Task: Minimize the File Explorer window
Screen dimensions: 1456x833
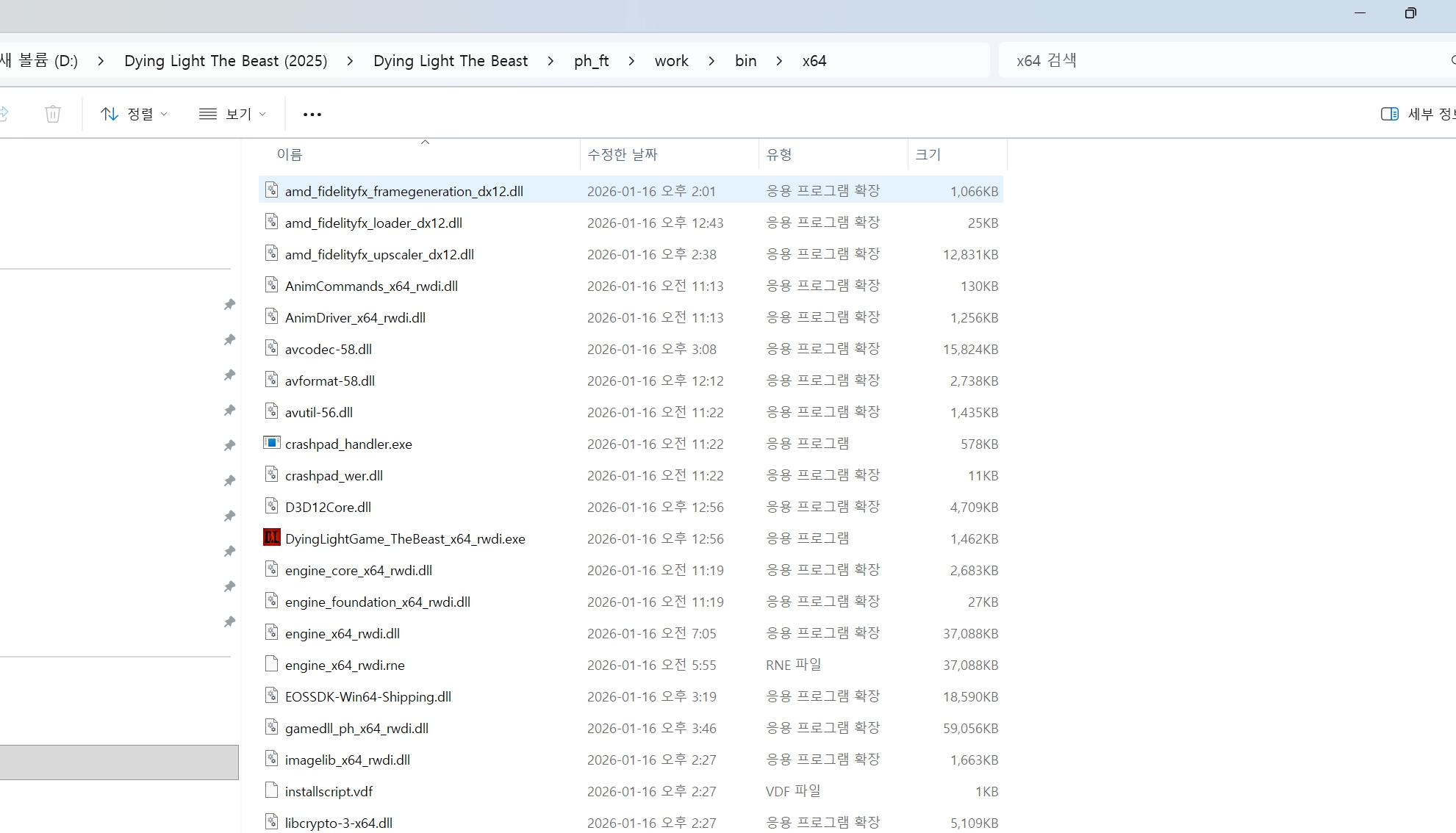Action: [x=1360, y=13]
